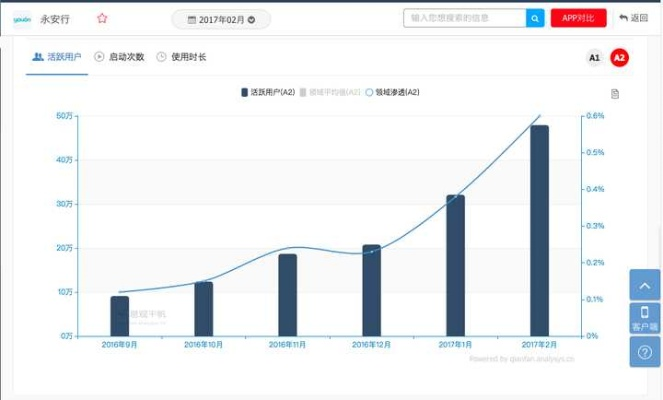Click the blue search magnifier button
The width and height of the screenshot is (663, 400).
pos(535,18)
